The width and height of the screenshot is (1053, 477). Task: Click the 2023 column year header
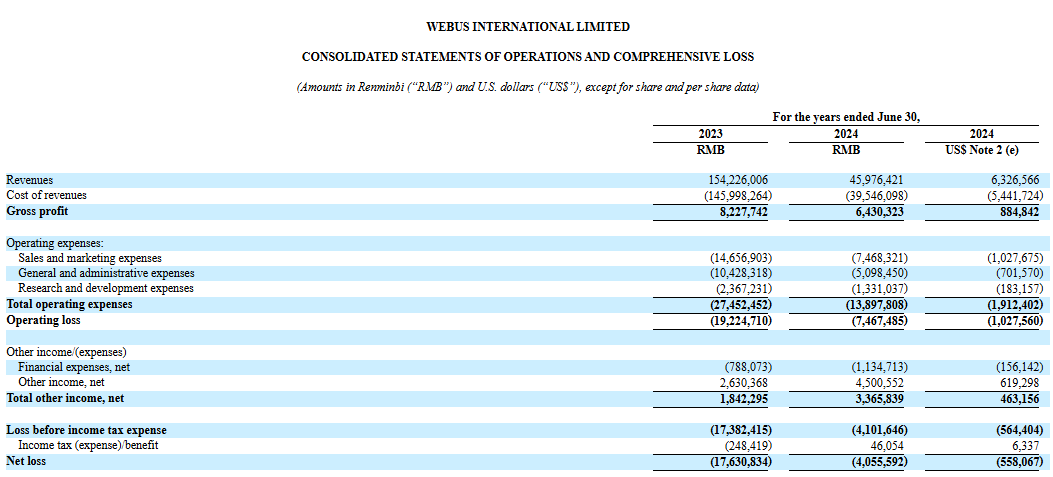tap(711, 134)
